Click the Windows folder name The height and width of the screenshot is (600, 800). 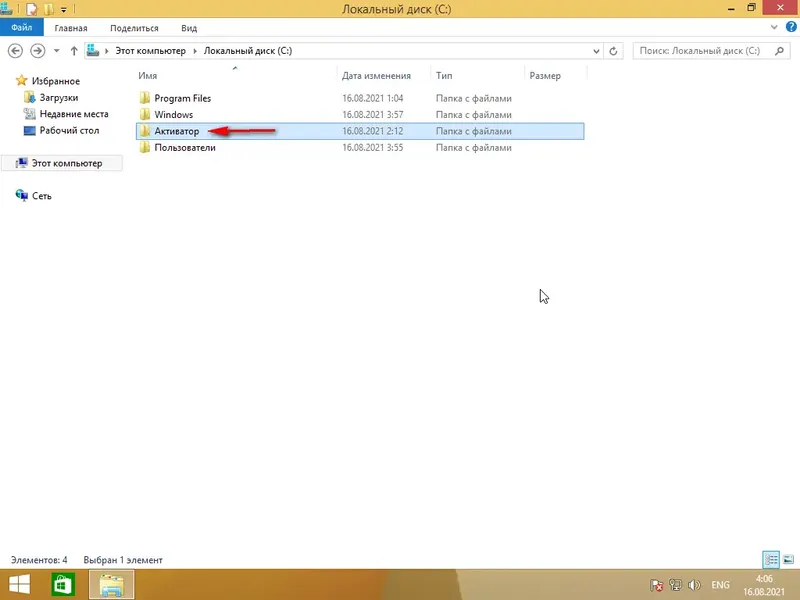[173, 114]
